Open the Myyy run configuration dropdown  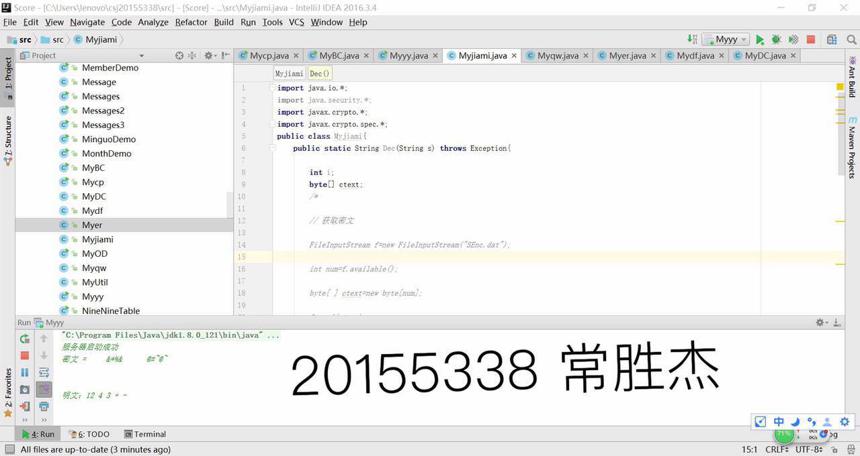tap(726, 40)
